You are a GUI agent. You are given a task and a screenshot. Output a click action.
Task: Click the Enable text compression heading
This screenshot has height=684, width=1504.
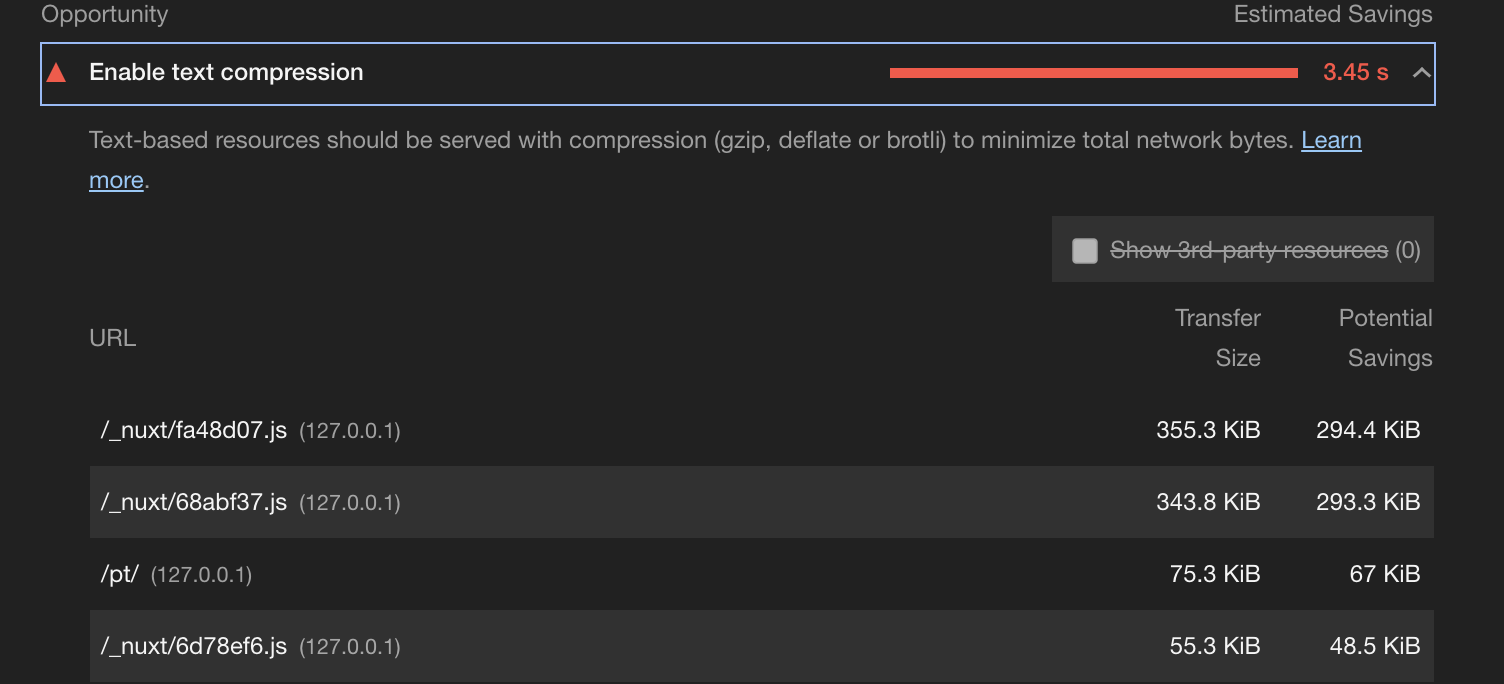coord(225,71)
